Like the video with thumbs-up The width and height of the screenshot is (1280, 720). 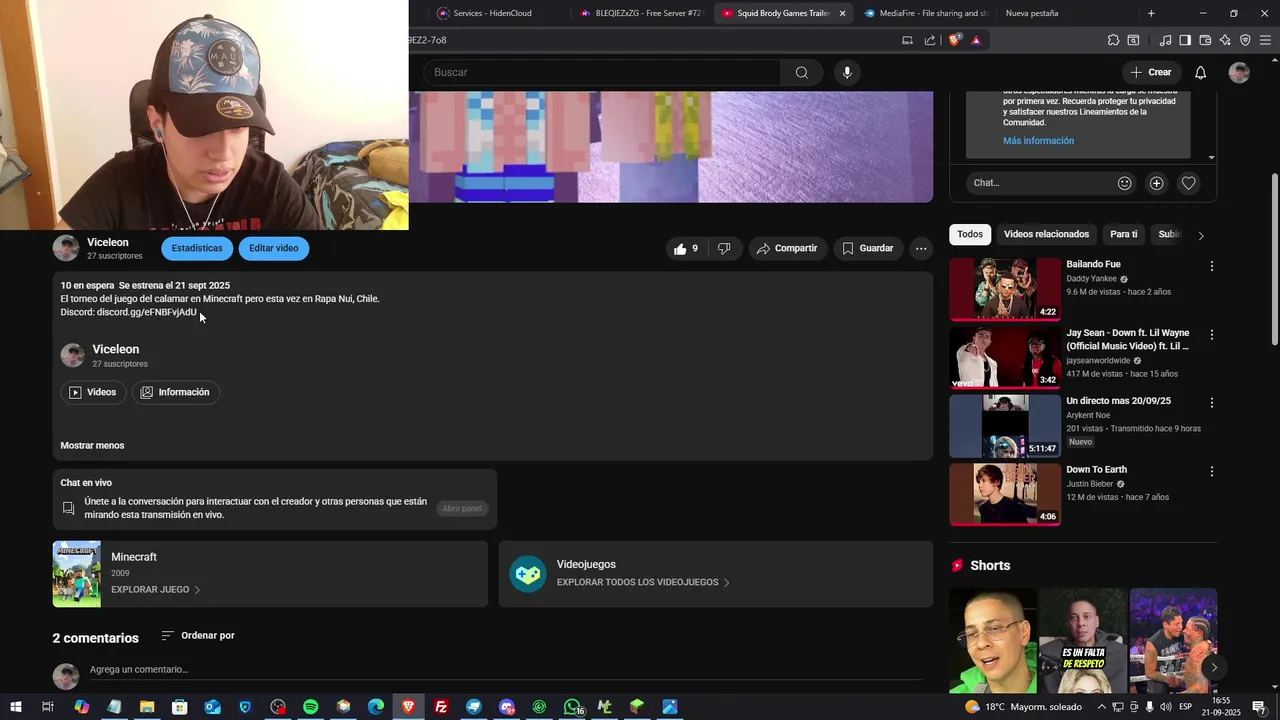(x=687, y=248)
